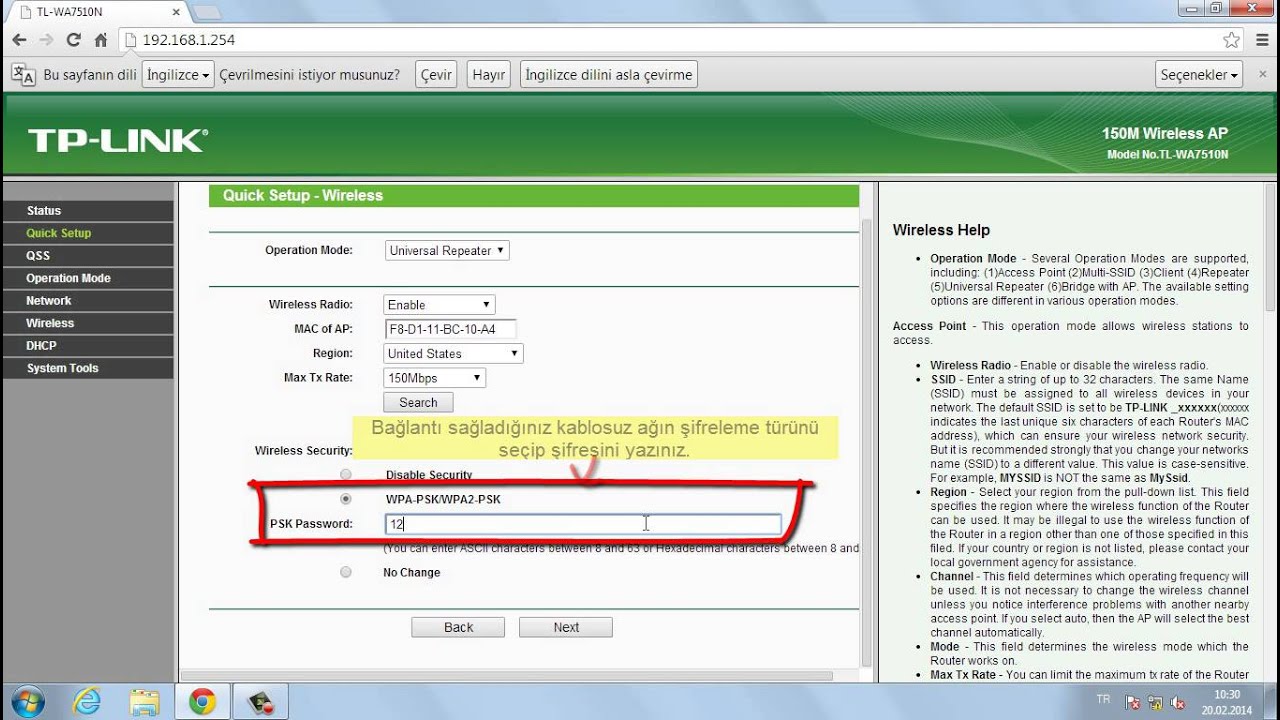Click the Hayır button
This screenshot has width=1280, height=720.
489,75
